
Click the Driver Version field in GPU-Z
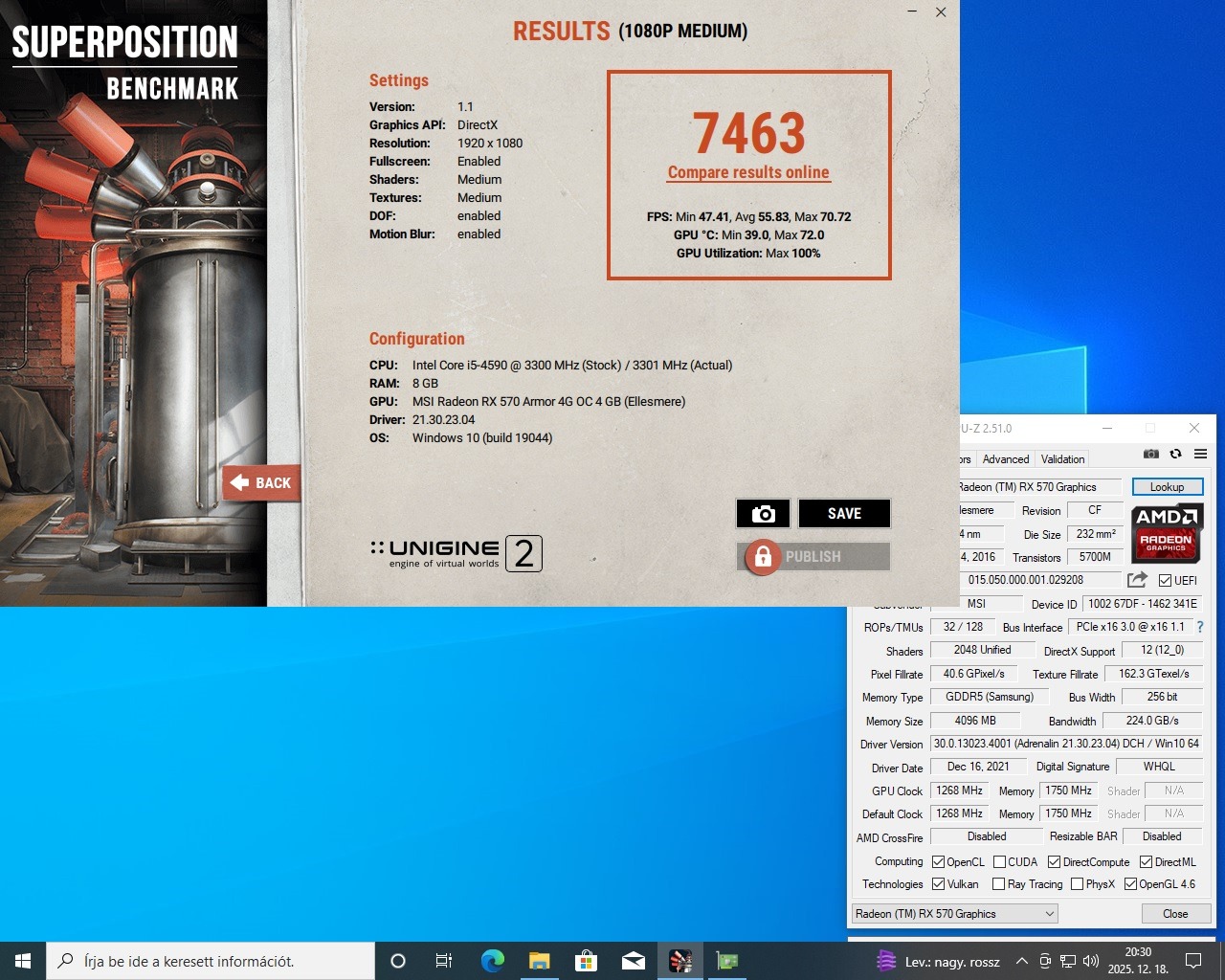click(1066, 744)
